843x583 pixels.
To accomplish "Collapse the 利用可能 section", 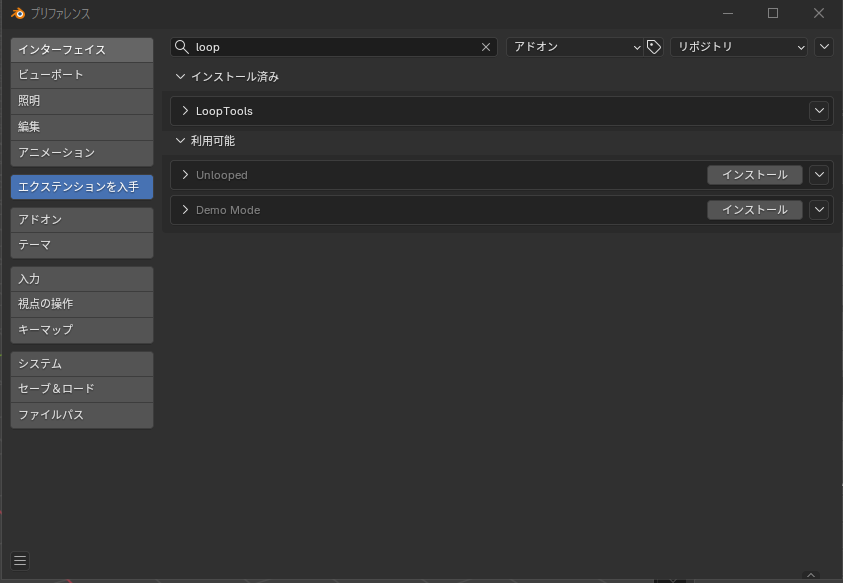I will pyautogui.click(x=181, y=141).
